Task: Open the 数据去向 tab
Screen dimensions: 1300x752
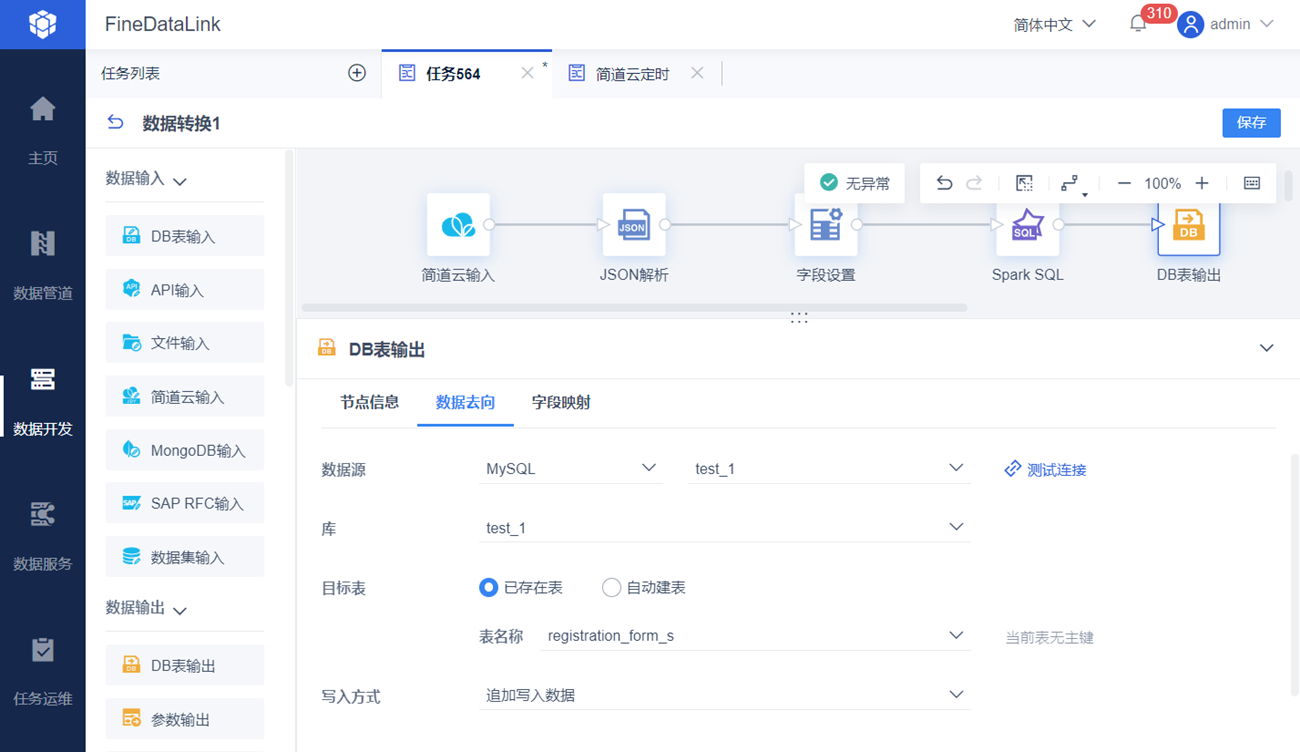Action: 465,402
